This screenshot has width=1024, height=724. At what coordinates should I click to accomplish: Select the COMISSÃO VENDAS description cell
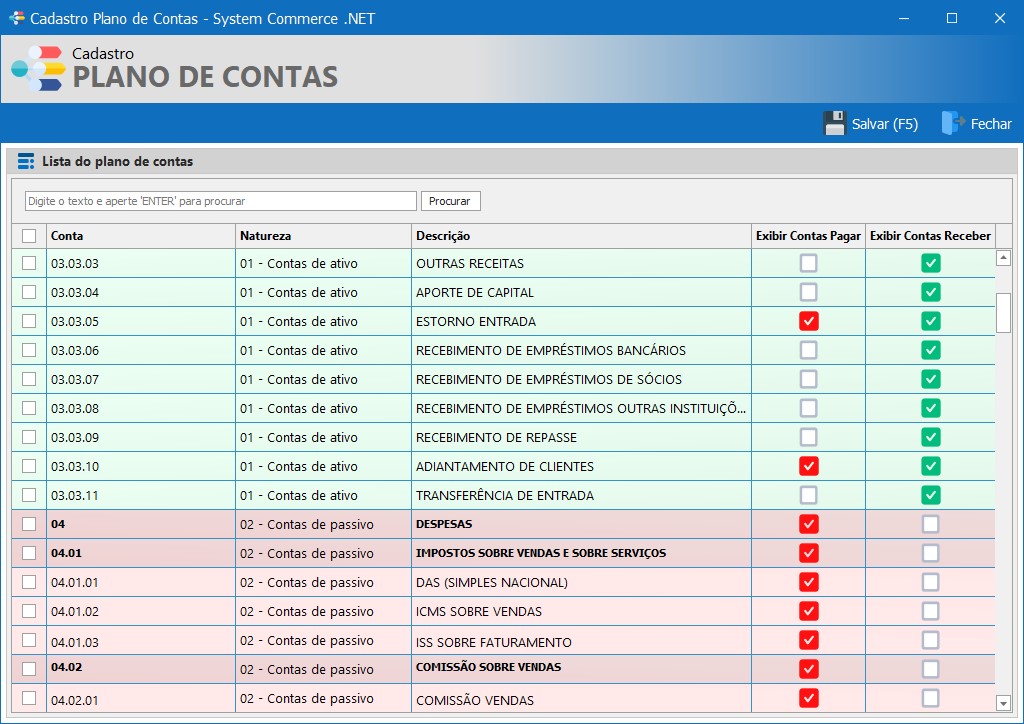[x=580, y=699]
